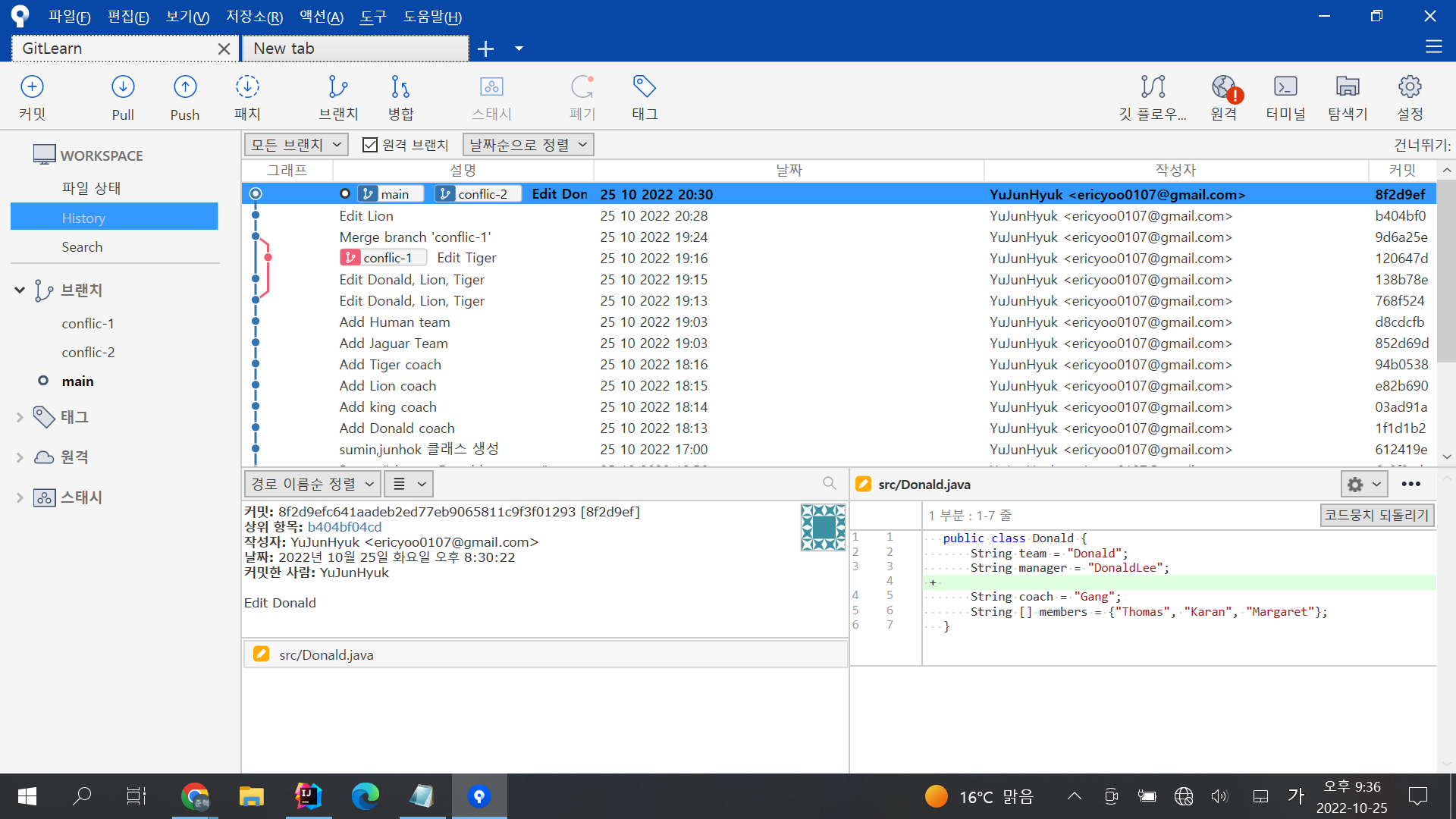Click the Push toolbar icon

tap(185, 98)
